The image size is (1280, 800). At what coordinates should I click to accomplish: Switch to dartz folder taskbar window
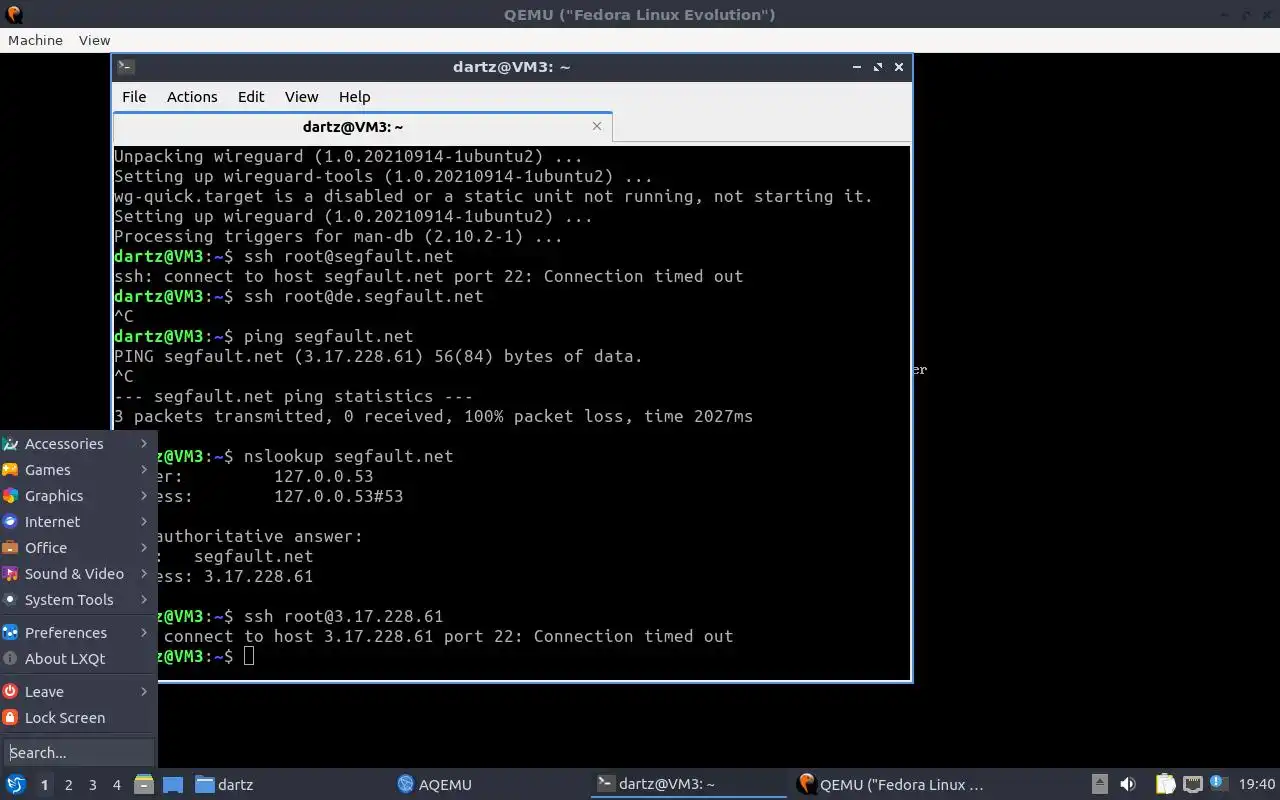(290, 785)
